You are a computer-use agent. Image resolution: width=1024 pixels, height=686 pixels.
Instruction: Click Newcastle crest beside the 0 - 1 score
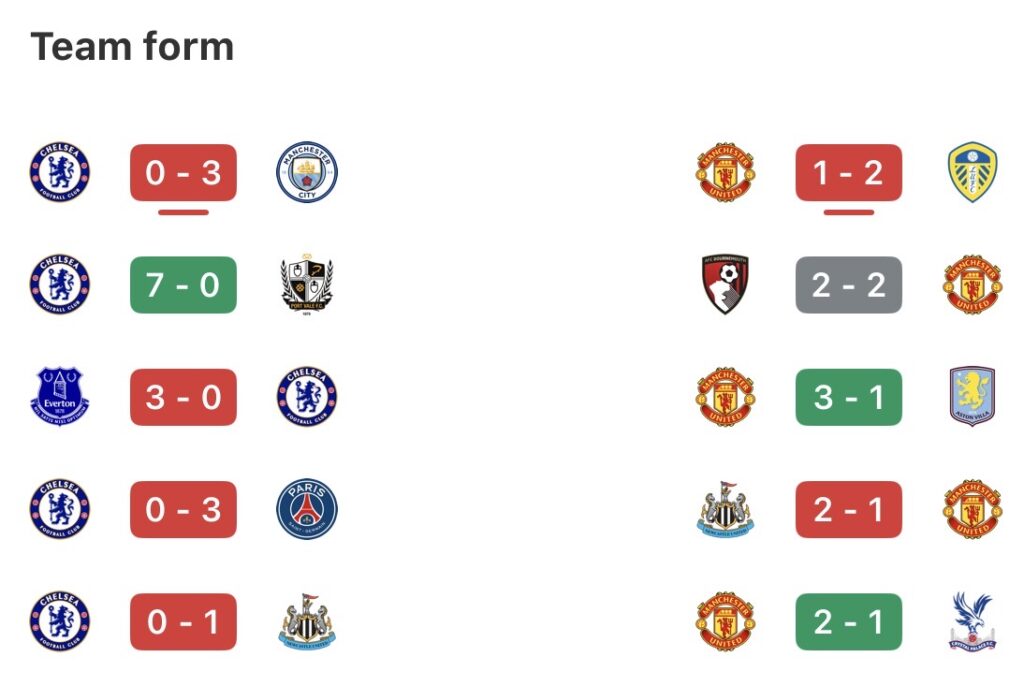(x=307, y=622)
